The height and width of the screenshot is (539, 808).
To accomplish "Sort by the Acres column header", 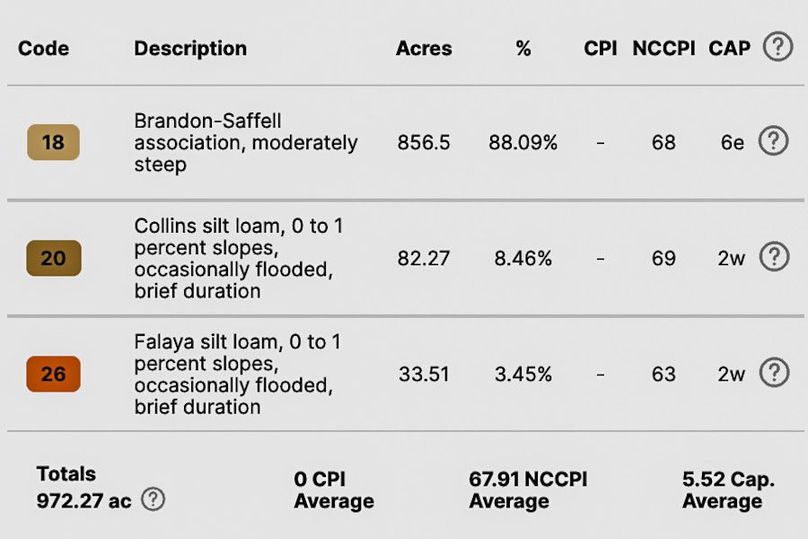I will [424, 48].
